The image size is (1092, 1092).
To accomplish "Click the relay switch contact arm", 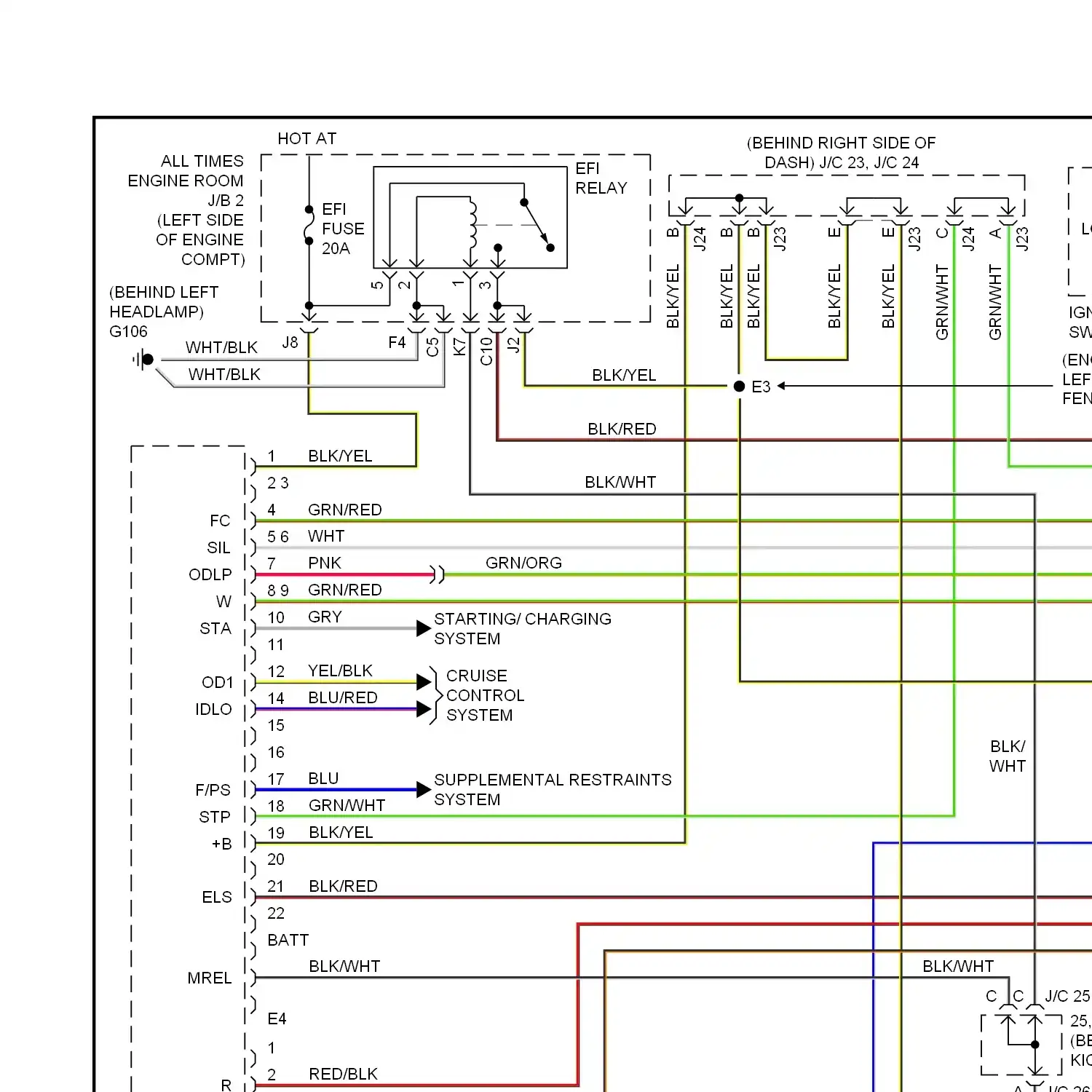I will click(x=537, y=224).
